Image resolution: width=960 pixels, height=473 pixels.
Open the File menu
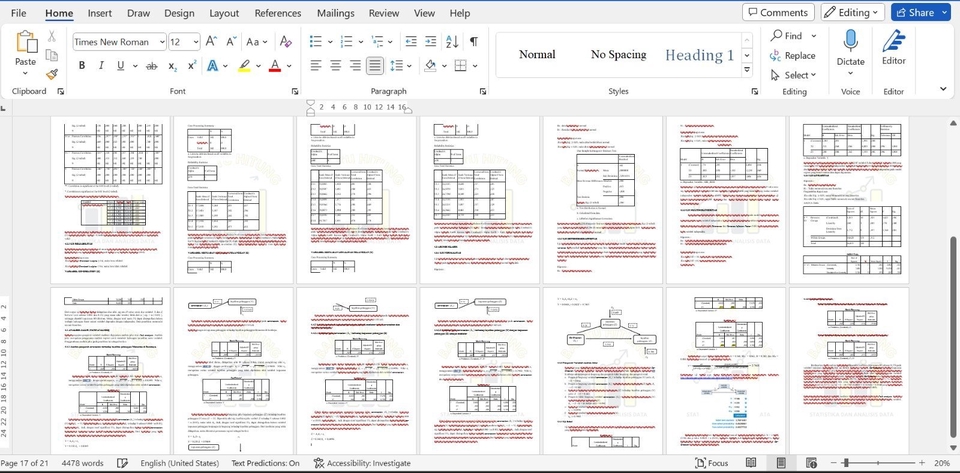point(18,13)
